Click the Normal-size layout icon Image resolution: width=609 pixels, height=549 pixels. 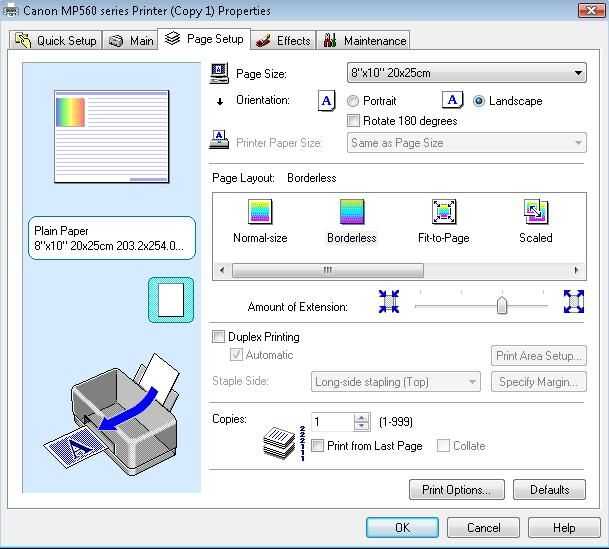260,212
